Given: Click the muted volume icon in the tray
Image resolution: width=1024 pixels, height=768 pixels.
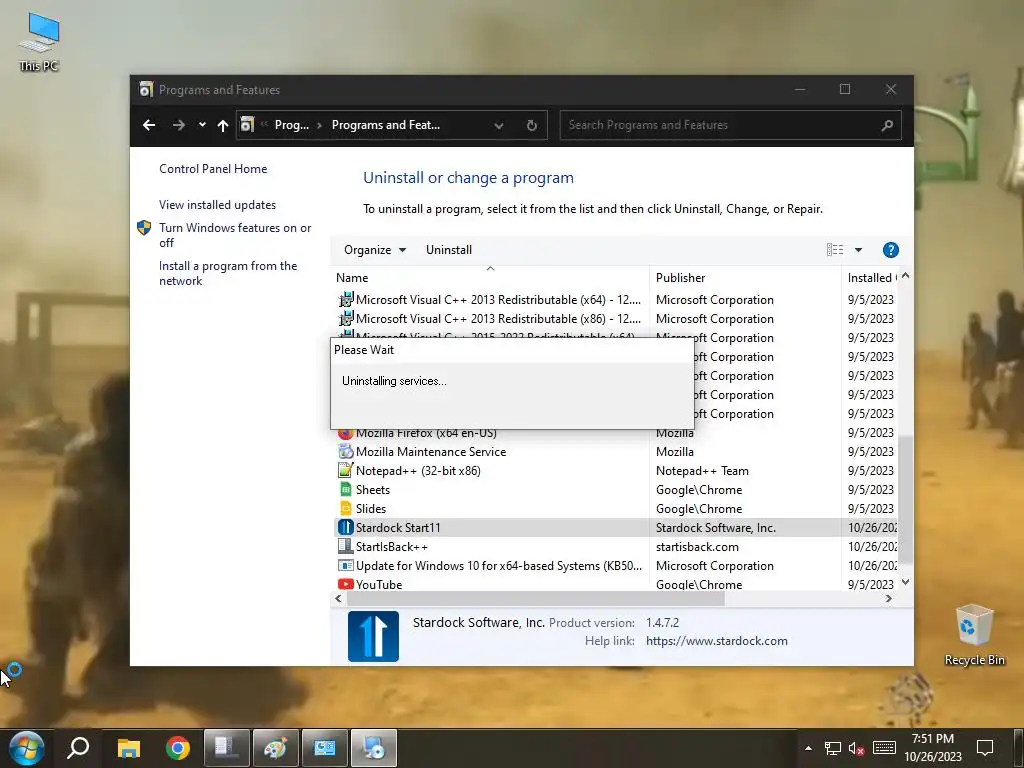Looking at the screenshot, I should coord(856,748).
